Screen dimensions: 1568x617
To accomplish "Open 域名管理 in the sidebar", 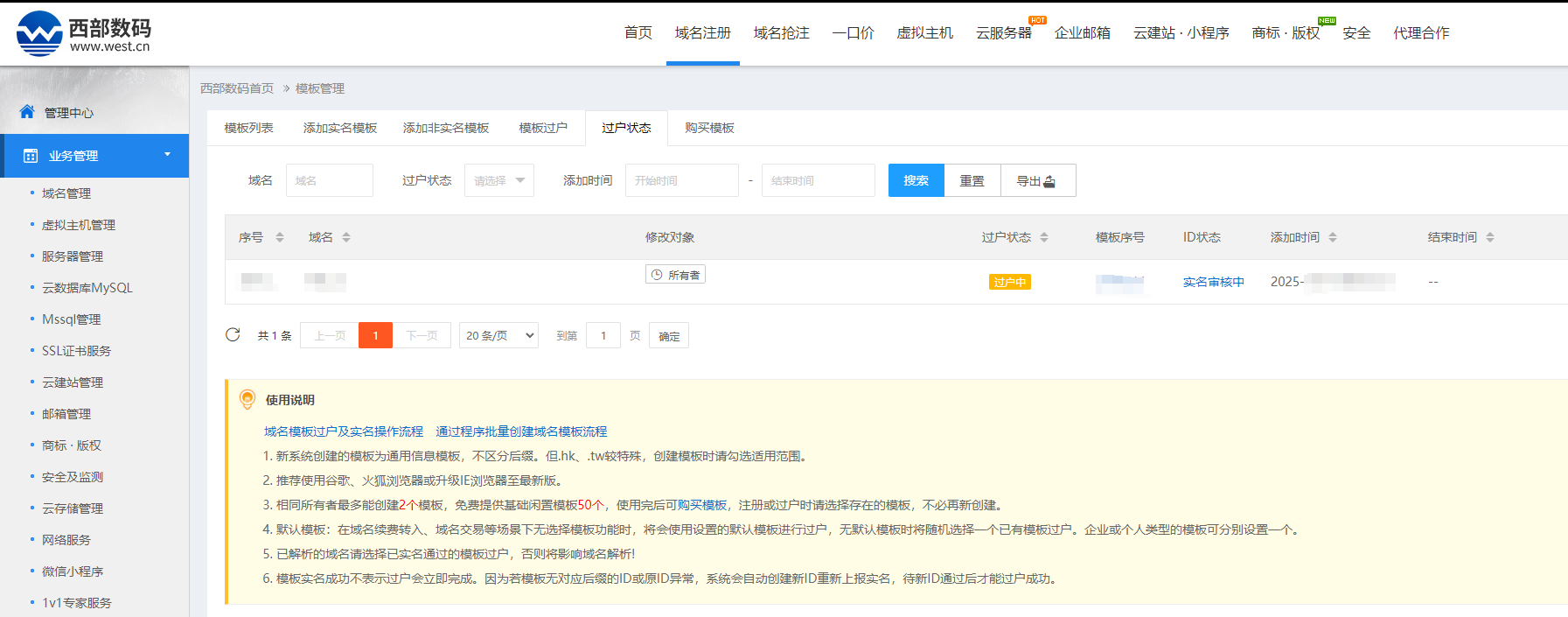I will [x=66, y=193].
